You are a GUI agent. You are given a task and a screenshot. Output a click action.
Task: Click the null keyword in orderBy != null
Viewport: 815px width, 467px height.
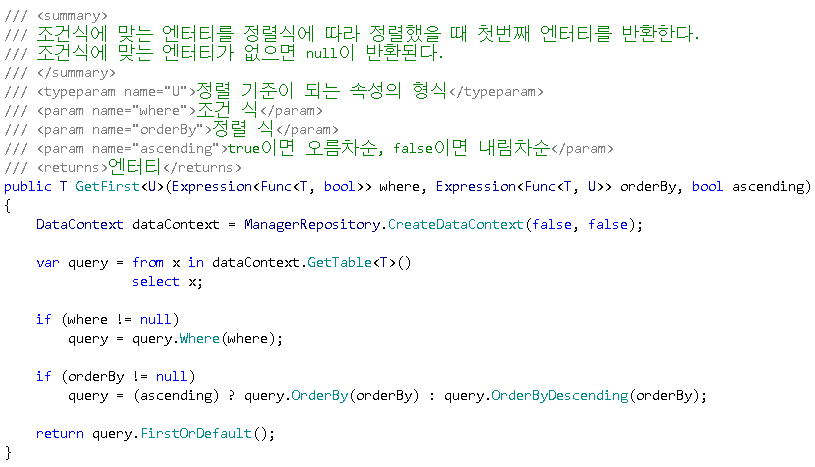click(172, 377)
